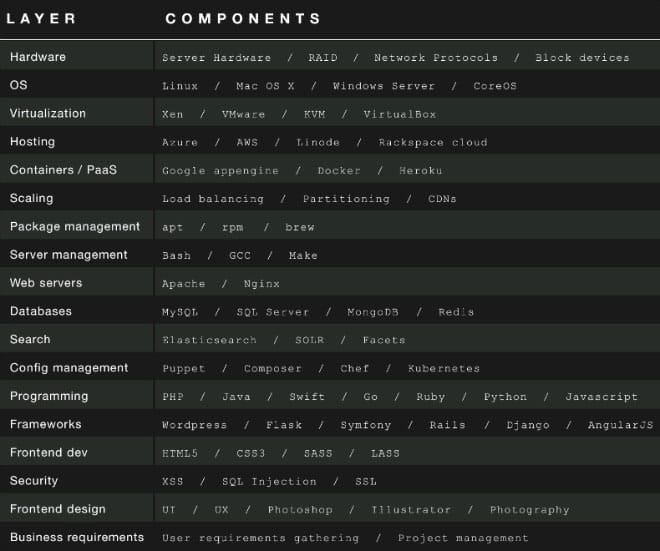Click the Server management layer label
Screen dimensions: 660x551
(x=69, y=255)
